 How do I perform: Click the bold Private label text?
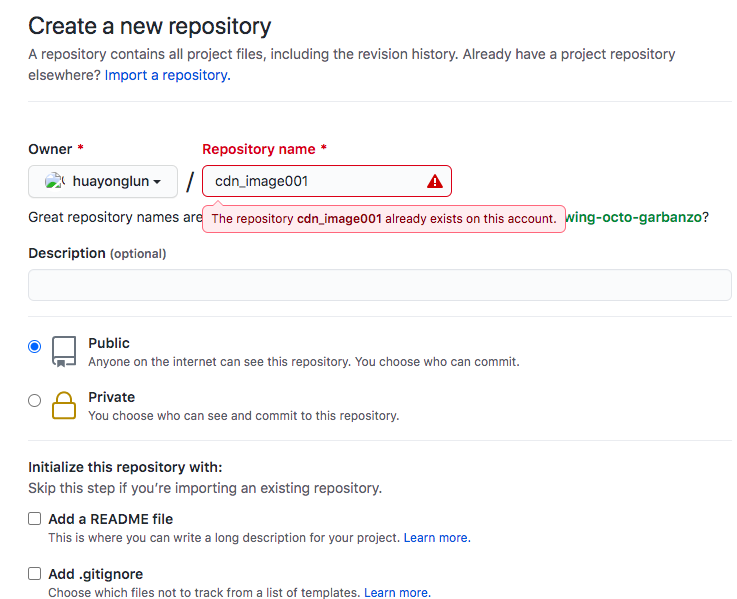(x=112, y=397)
